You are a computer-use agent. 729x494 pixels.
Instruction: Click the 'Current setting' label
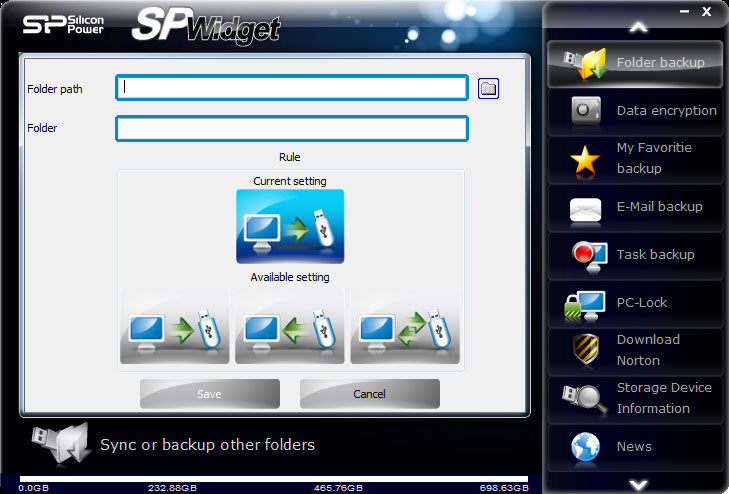pyautogui.click(x=290, y=181)
